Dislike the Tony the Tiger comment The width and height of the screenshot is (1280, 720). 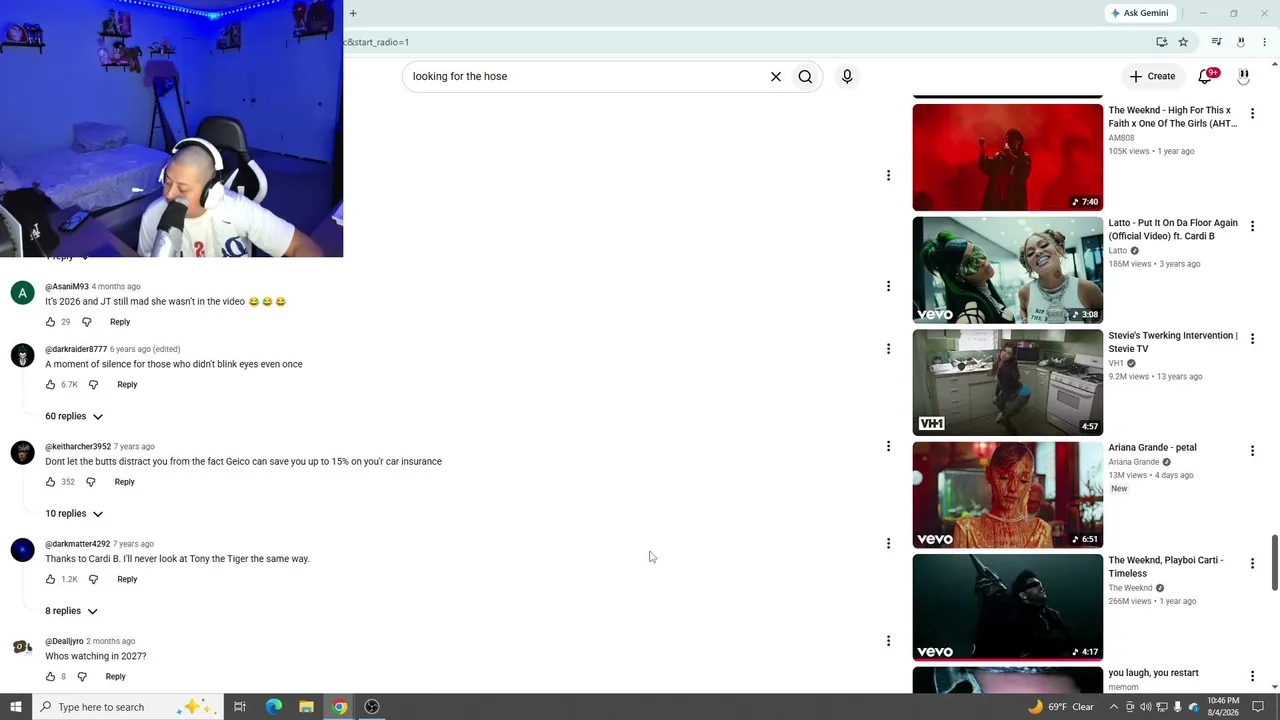93,579
